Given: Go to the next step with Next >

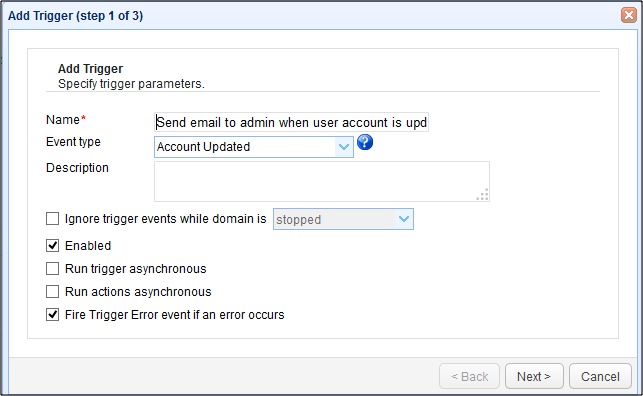Looking at the screenshot, I should click(x=534, y=376).
